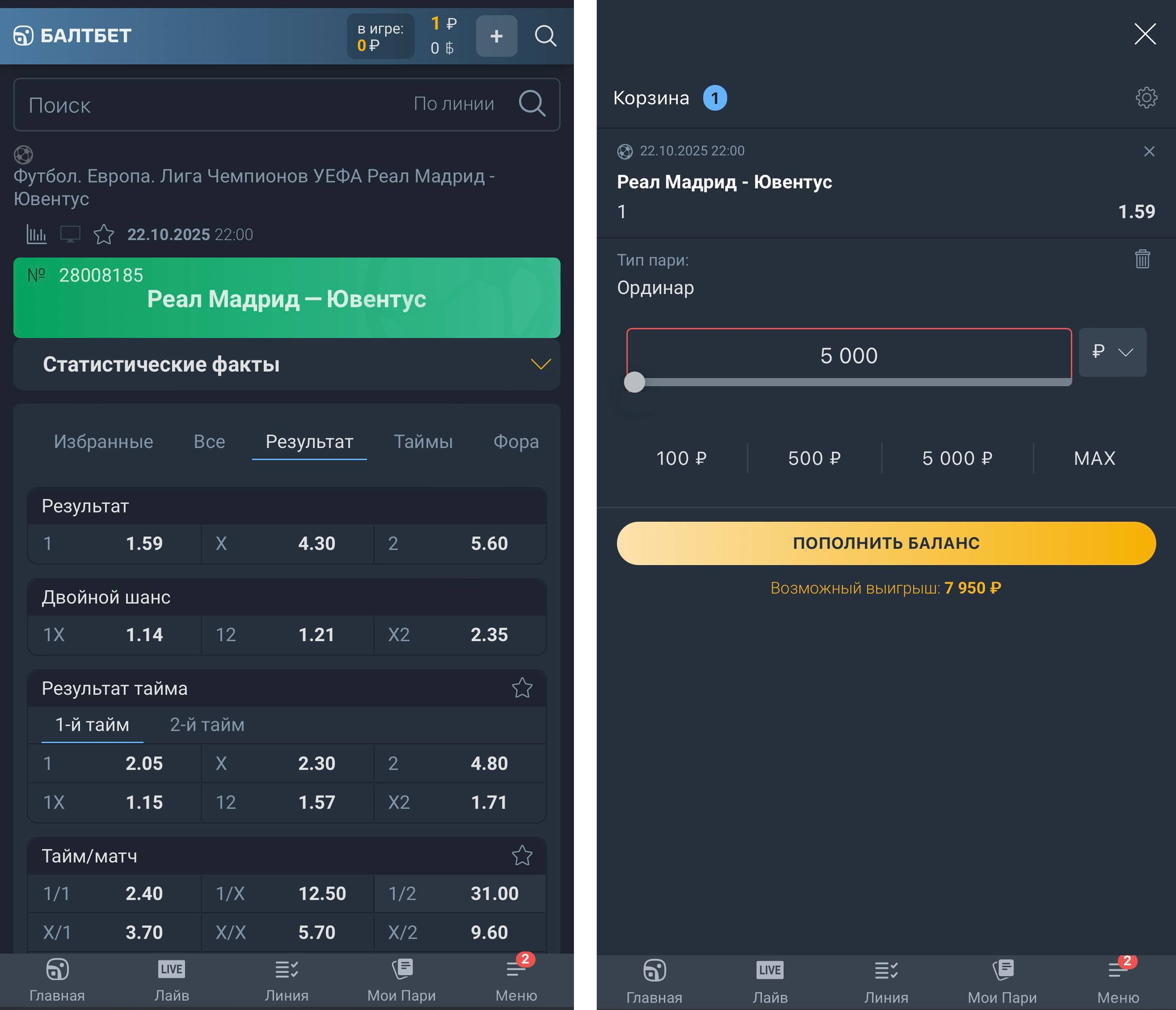Viewport: 1176px width, 1010px height.
Task: Click the stake amount slider handle
Action: pyautogui.click(x=634, y=382)
